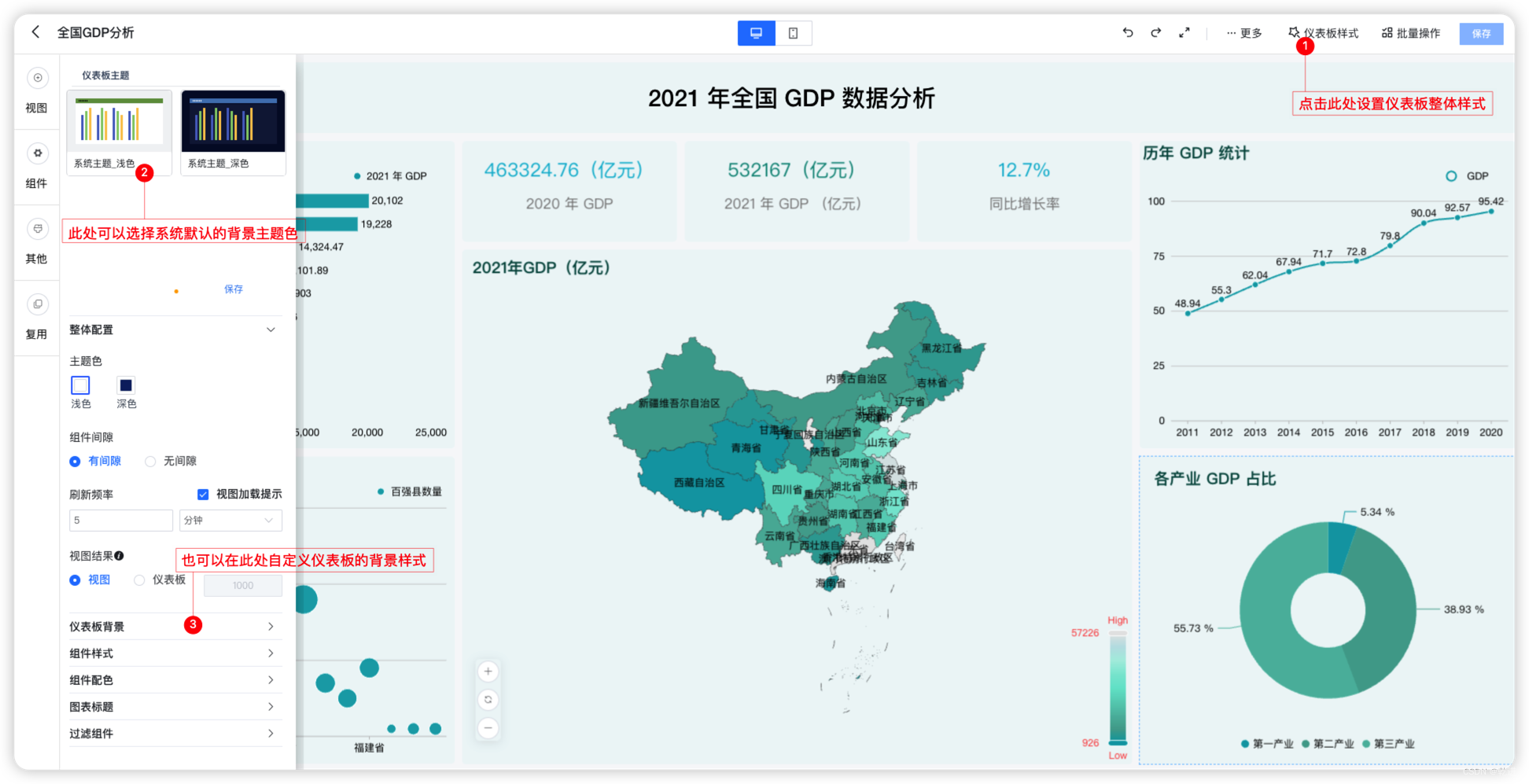1529x784 pixels.
Task: Enable the 视图加载提示 checkbox
Action: (x=202, y=494)
